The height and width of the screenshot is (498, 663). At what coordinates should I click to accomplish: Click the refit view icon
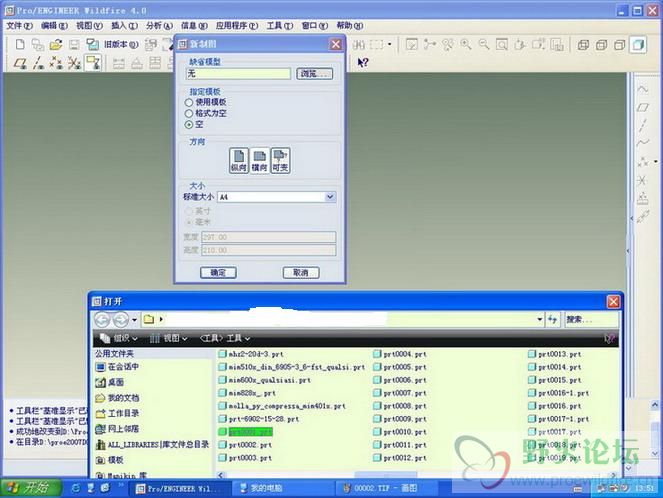click(502, 44)
